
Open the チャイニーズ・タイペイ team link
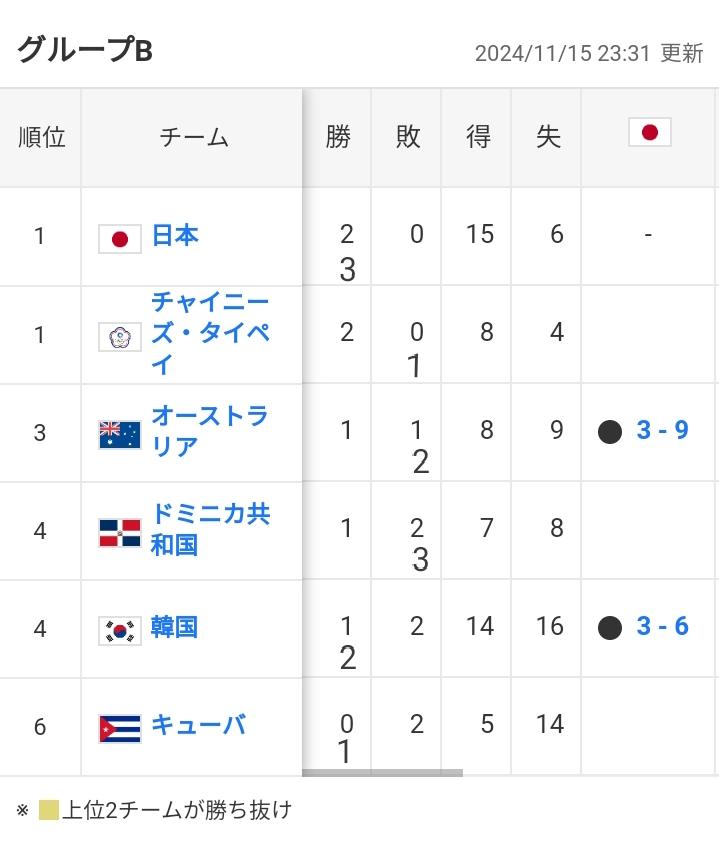coord(210,333)
